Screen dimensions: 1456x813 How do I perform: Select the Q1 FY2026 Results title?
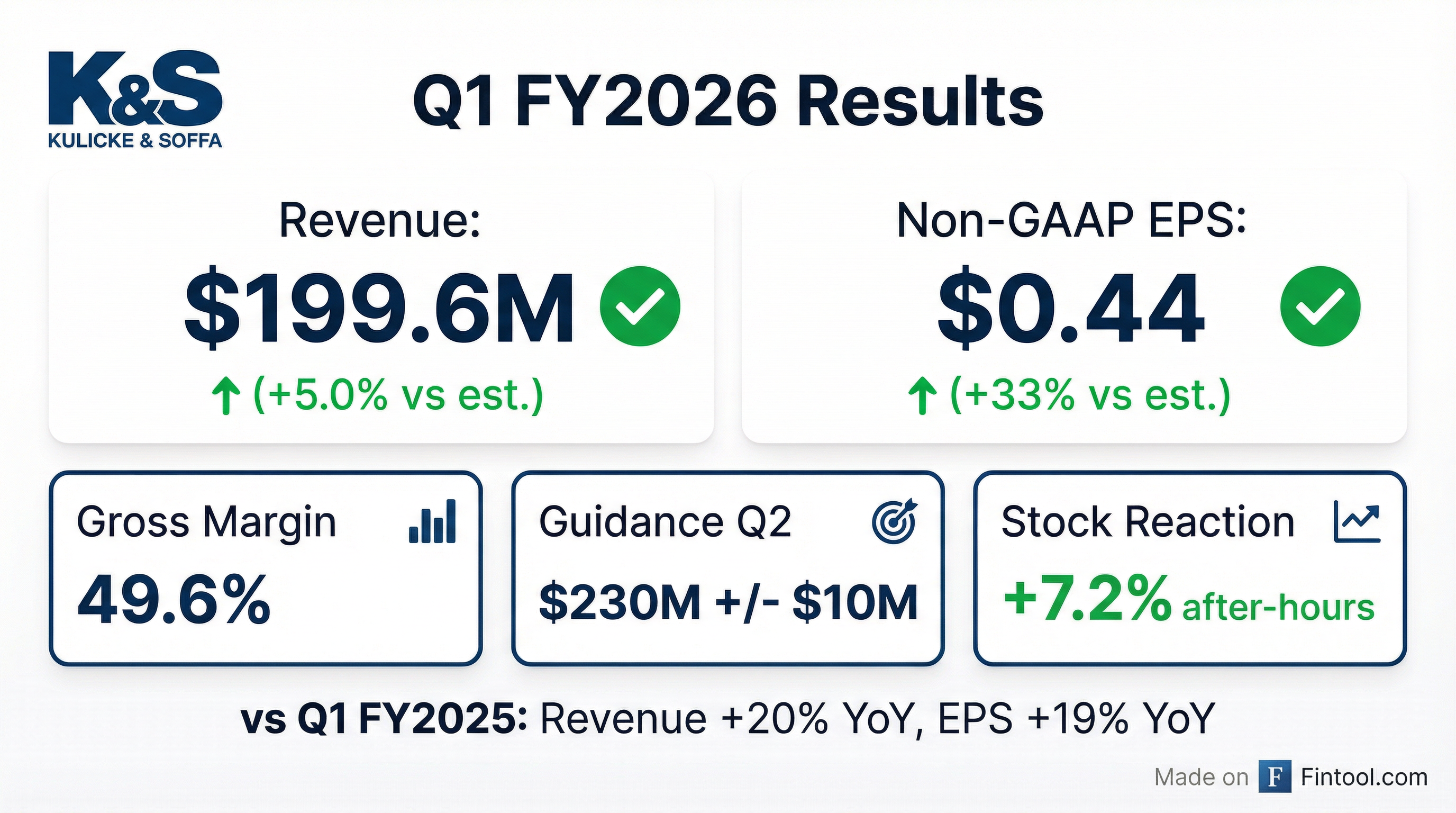click(x=728, y=102)
